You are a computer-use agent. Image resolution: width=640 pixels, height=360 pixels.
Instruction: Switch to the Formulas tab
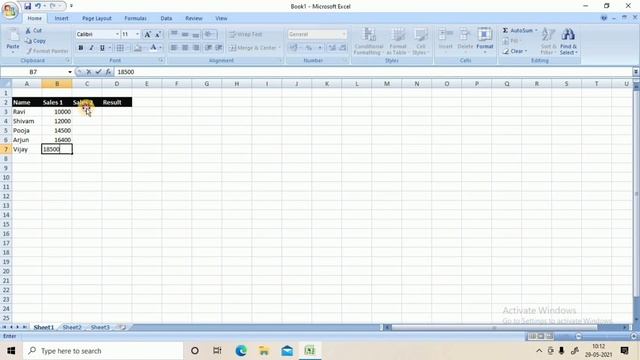coord(135,18)
